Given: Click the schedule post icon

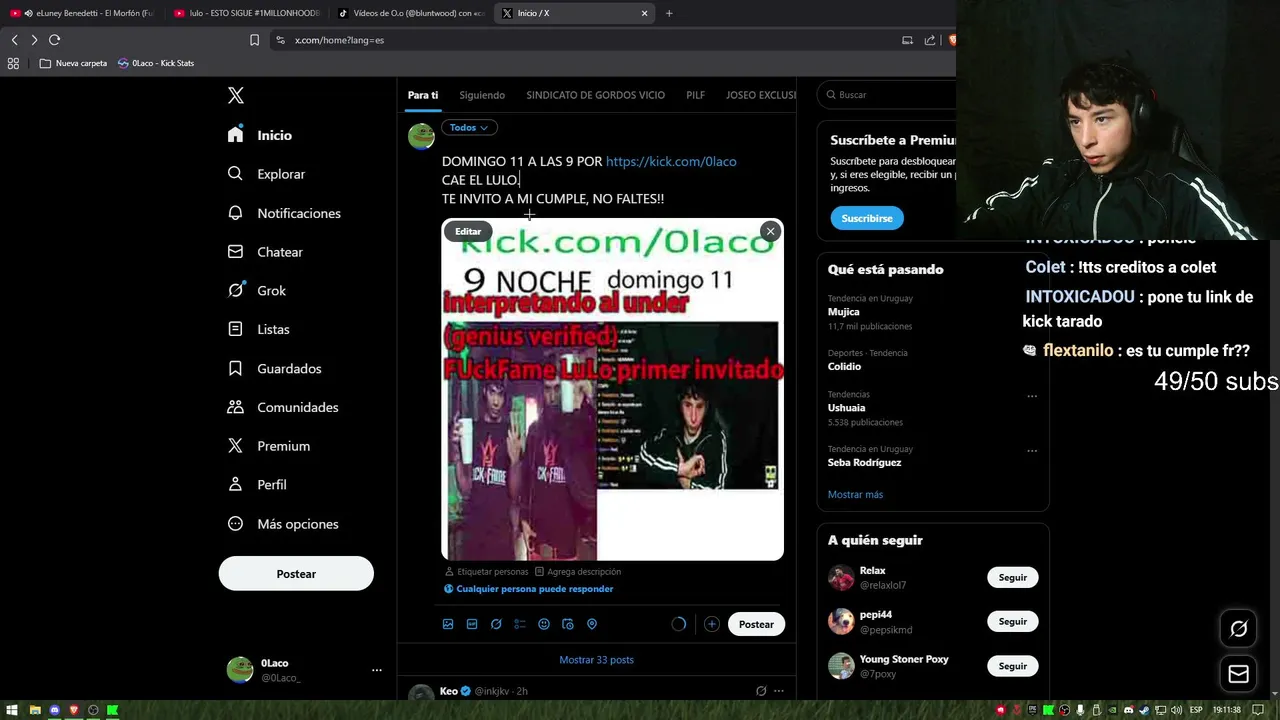Looking at the screenshot, I should point(568,624).
